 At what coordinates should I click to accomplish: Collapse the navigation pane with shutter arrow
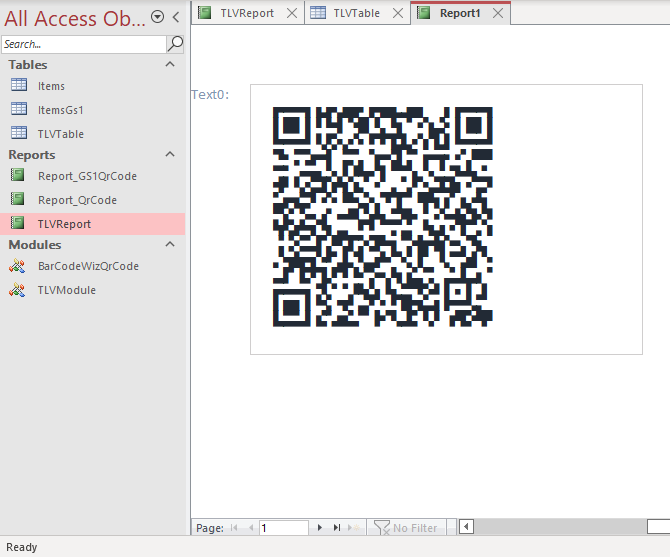[x=176, y=17]
